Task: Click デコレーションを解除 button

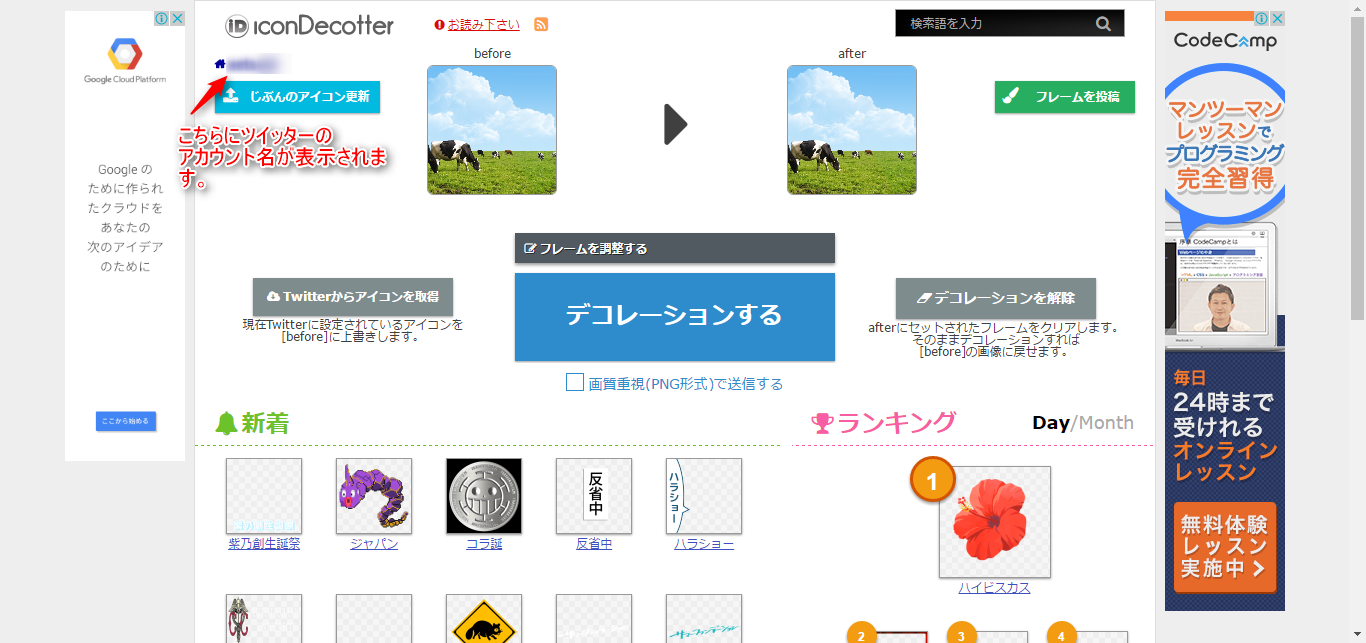Action: click(996, 298)
